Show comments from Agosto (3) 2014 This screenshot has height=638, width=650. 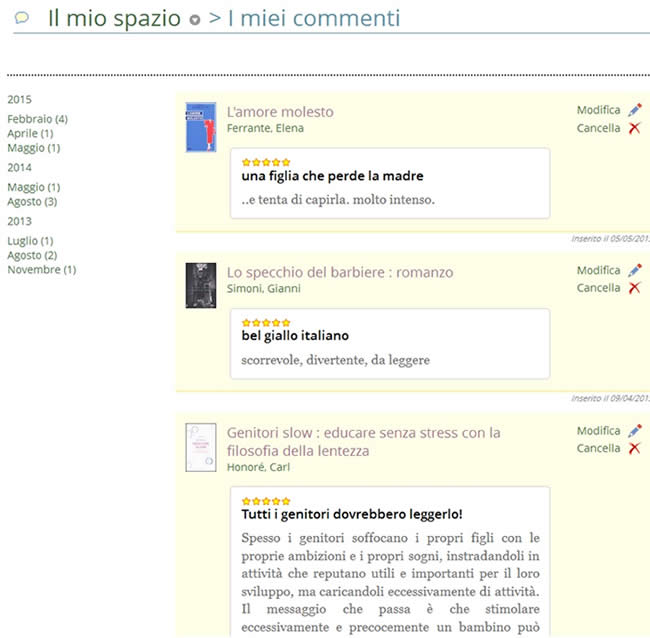point(32,201)
